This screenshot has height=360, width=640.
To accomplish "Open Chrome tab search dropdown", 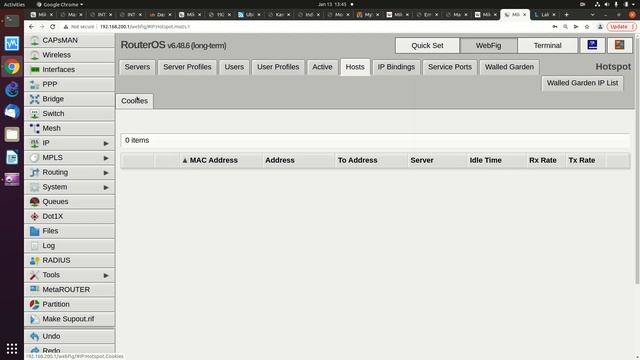I will 592,15.
